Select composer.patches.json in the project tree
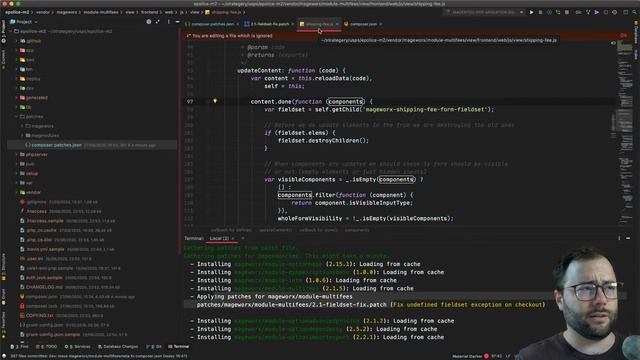640x360 pixels. (x=56, y=145)
